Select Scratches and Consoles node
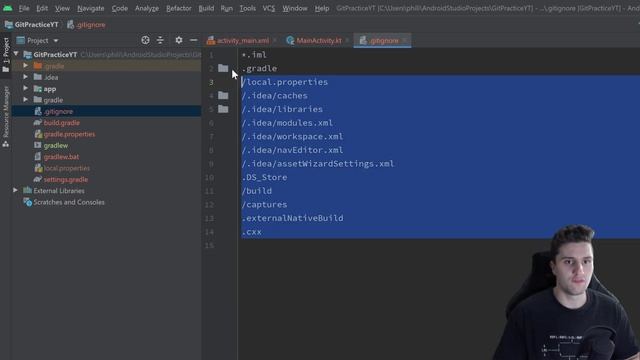Screen dimensions: 640x360 coord(69,202)
